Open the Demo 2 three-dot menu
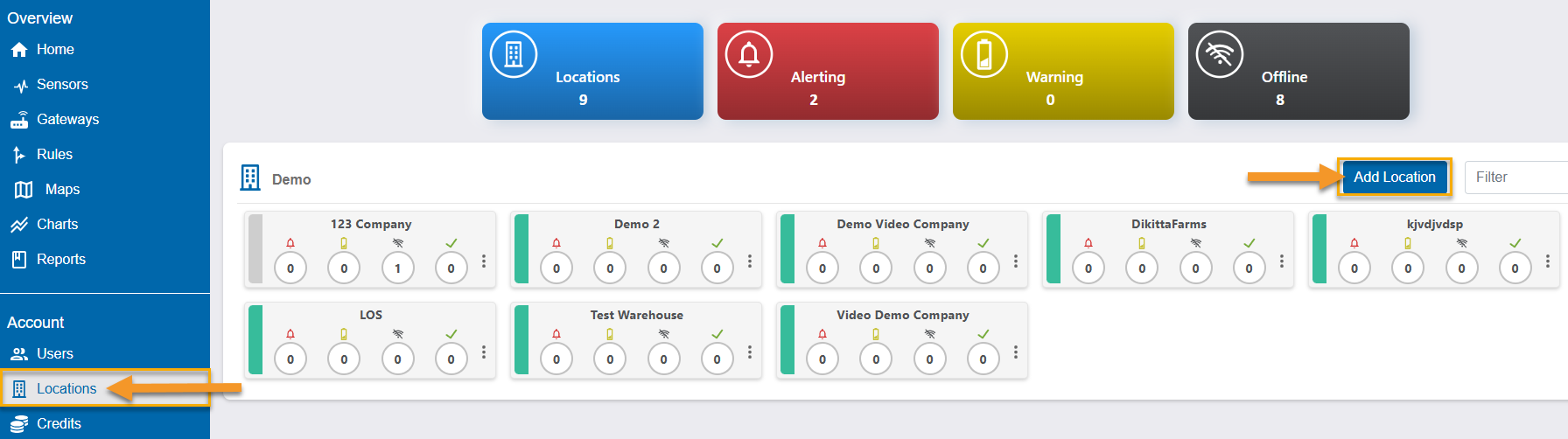Screen dimensions: 1568x439 [750, 261]
